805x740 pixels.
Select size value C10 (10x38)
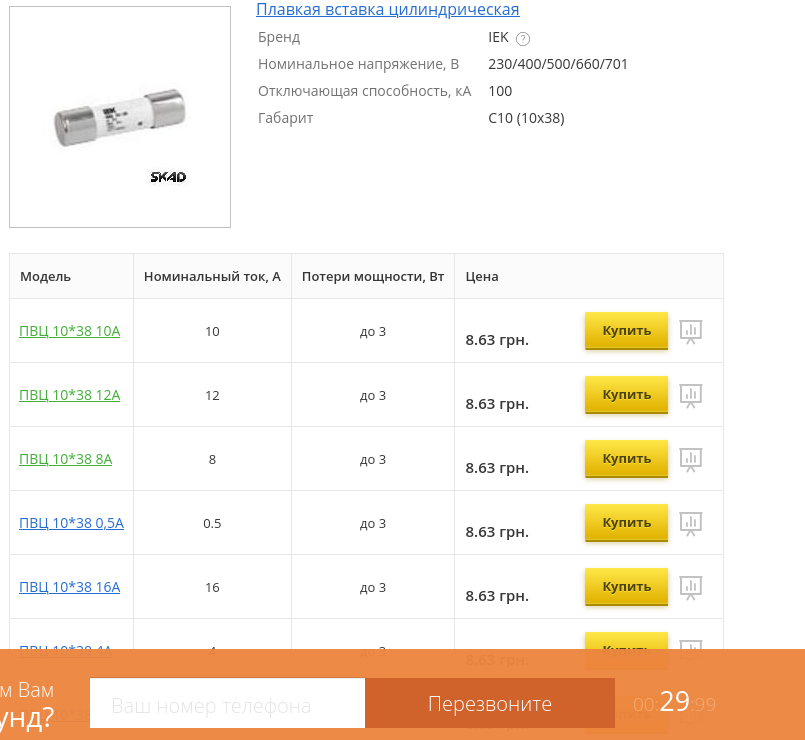[526, 118]
